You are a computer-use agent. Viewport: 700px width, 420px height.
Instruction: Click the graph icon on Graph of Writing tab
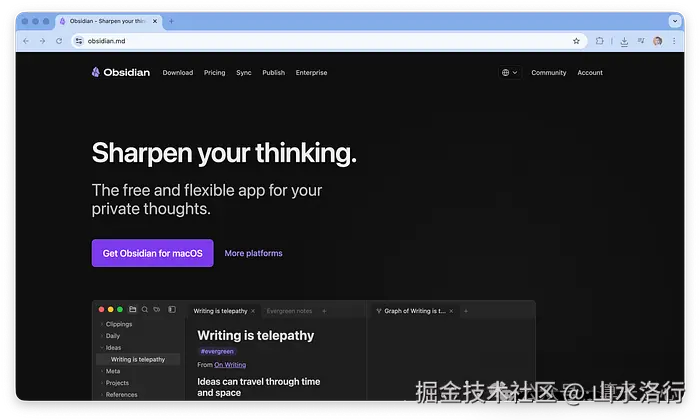click(x=379, y=311)
